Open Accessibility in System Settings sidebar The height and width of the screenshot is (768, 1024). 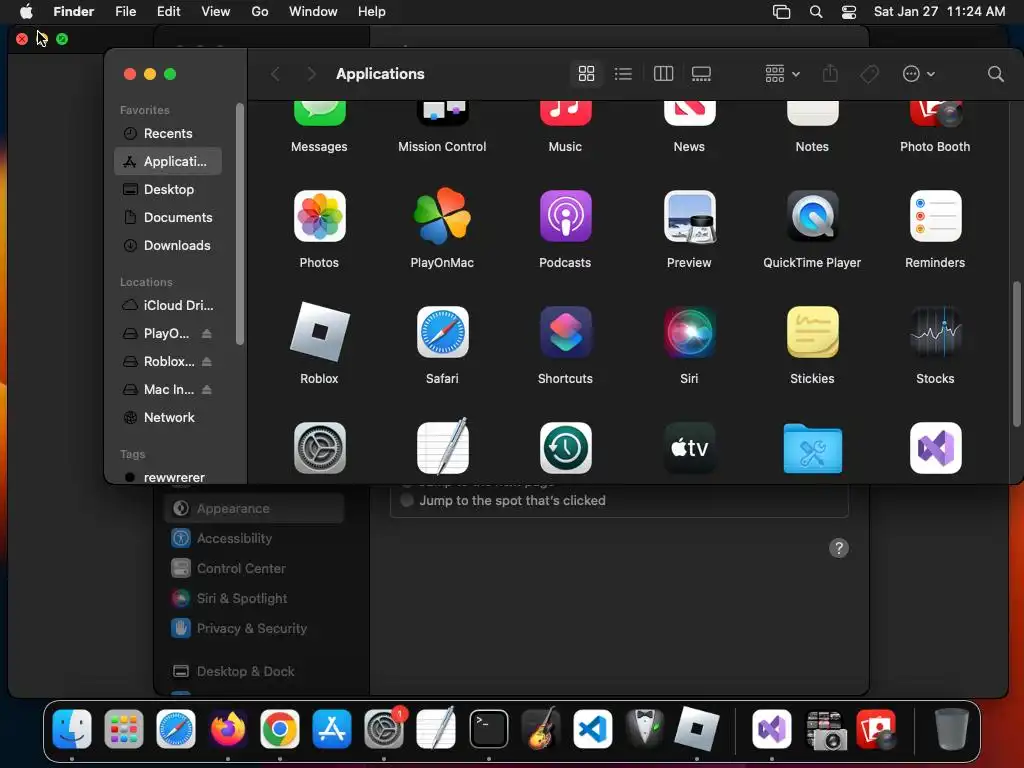pos(254,538)
